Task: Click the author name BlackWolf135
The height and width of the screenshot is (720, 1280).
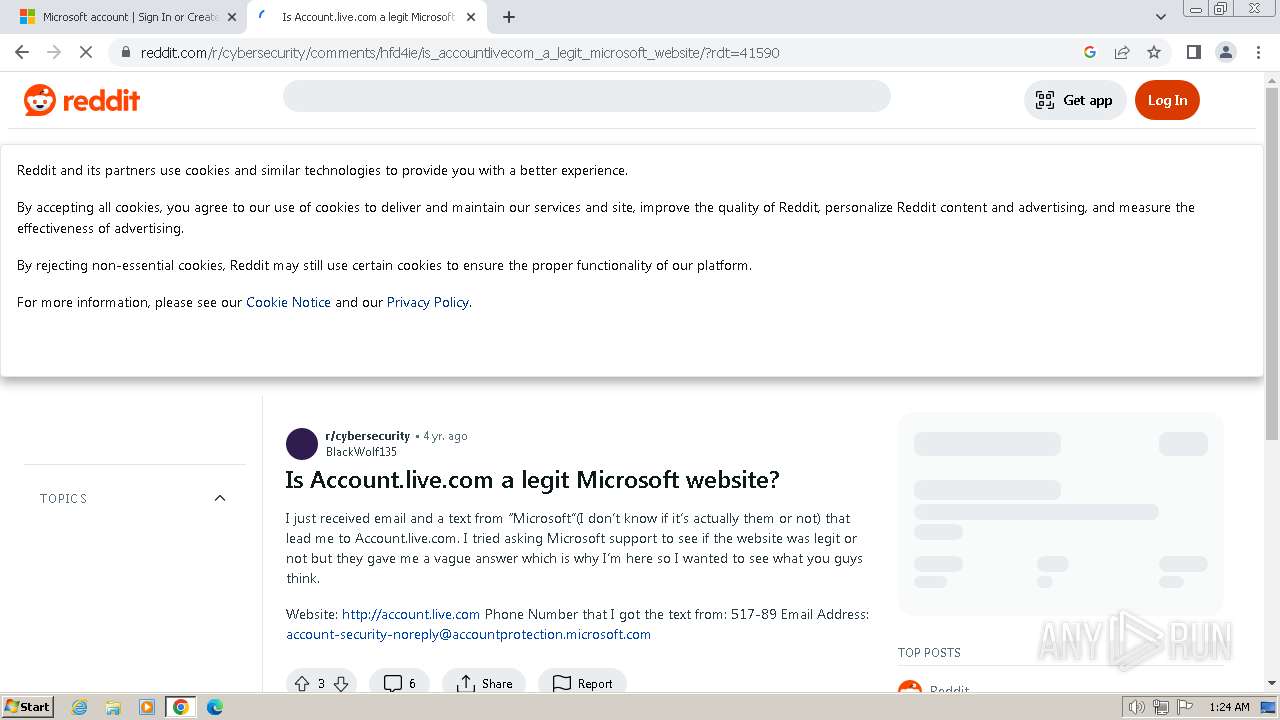Action: 361,452
